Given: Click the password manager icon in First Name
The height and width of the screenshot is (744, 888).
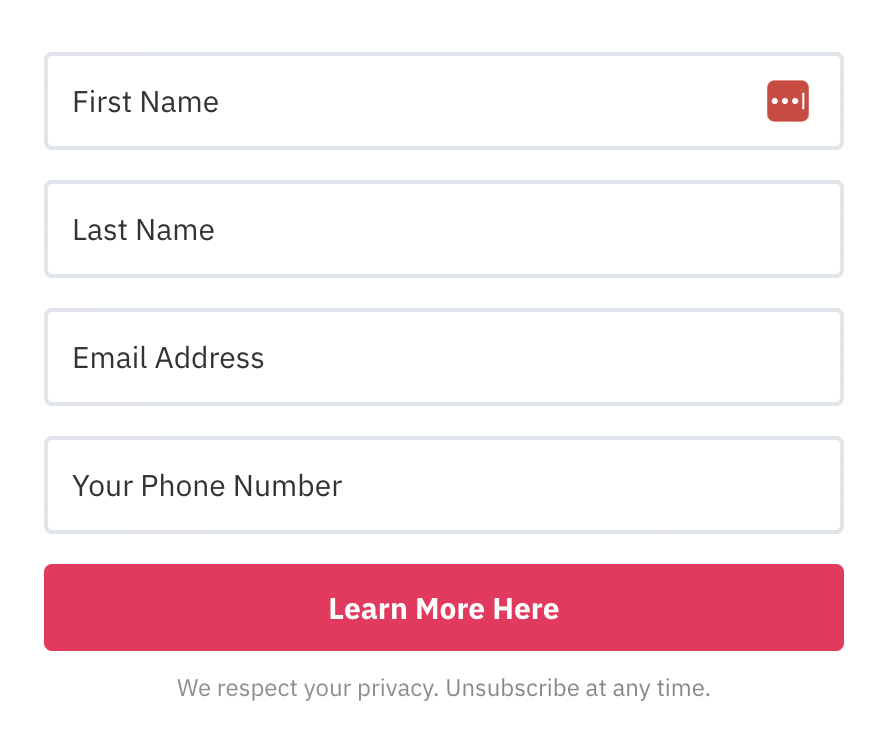Looking at the screenshot, I should coord(787,101).
